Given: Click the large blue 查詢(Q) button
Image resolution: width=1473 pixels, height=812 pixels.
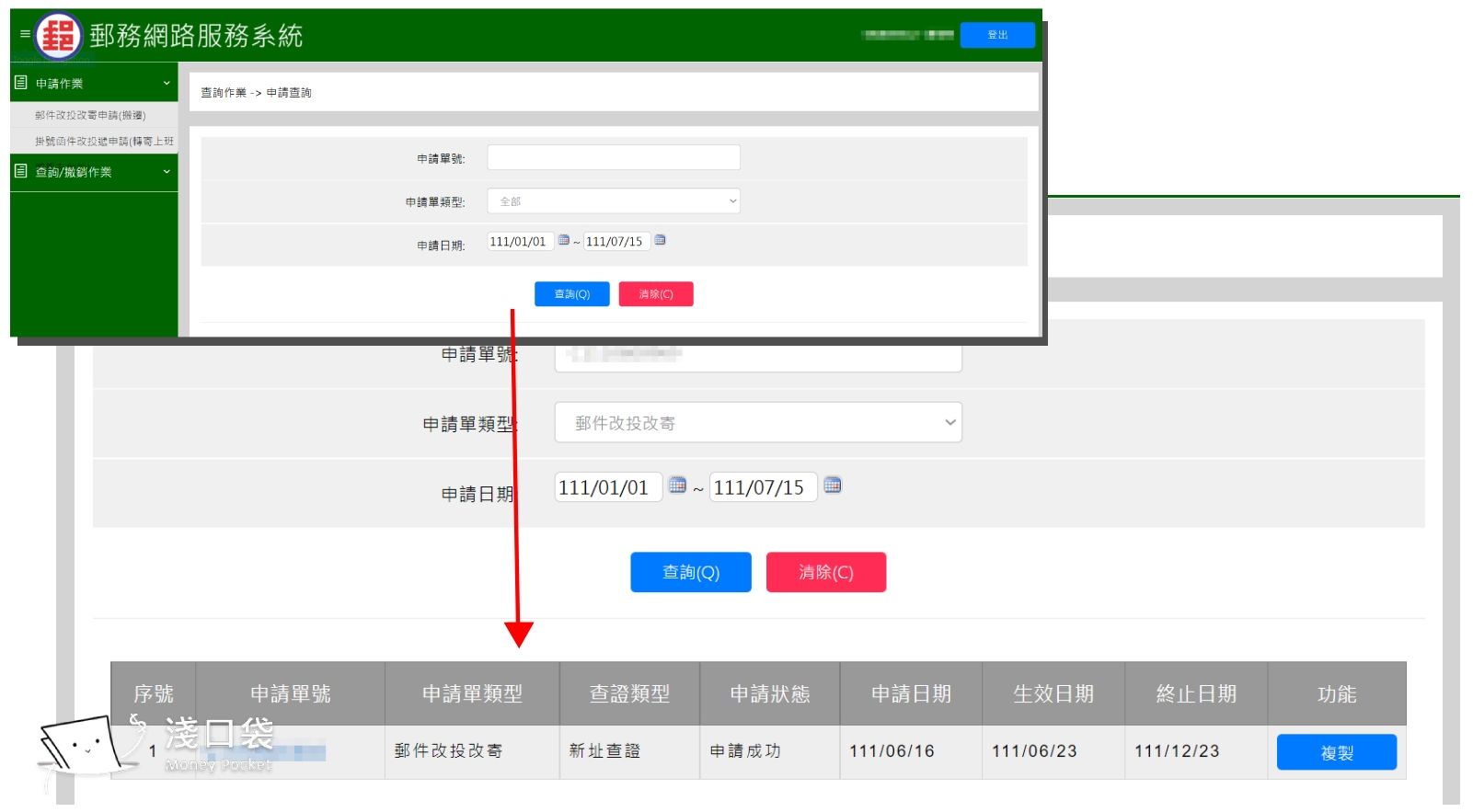Looking at the screenshot, I should (691, 572).
